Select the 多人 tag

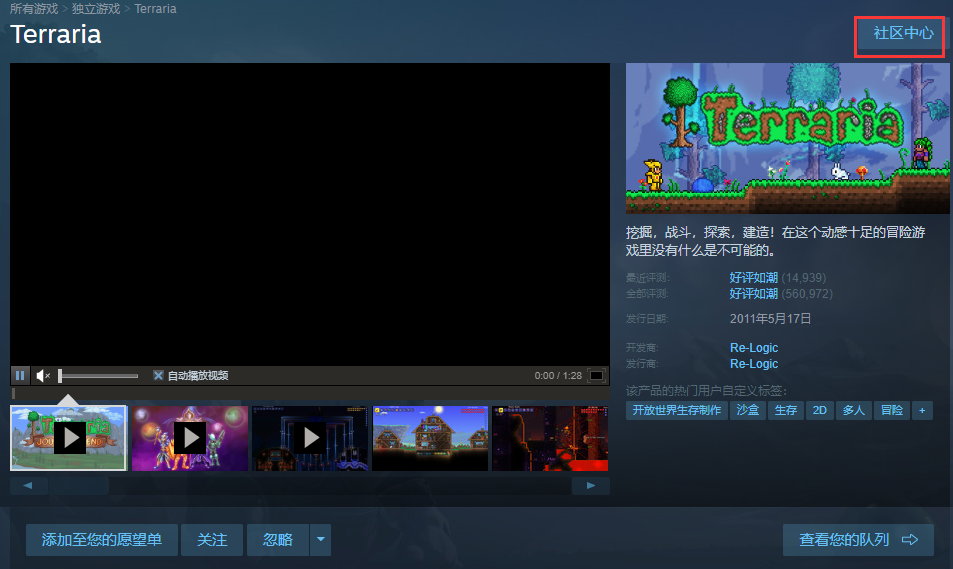click(853, 410)
